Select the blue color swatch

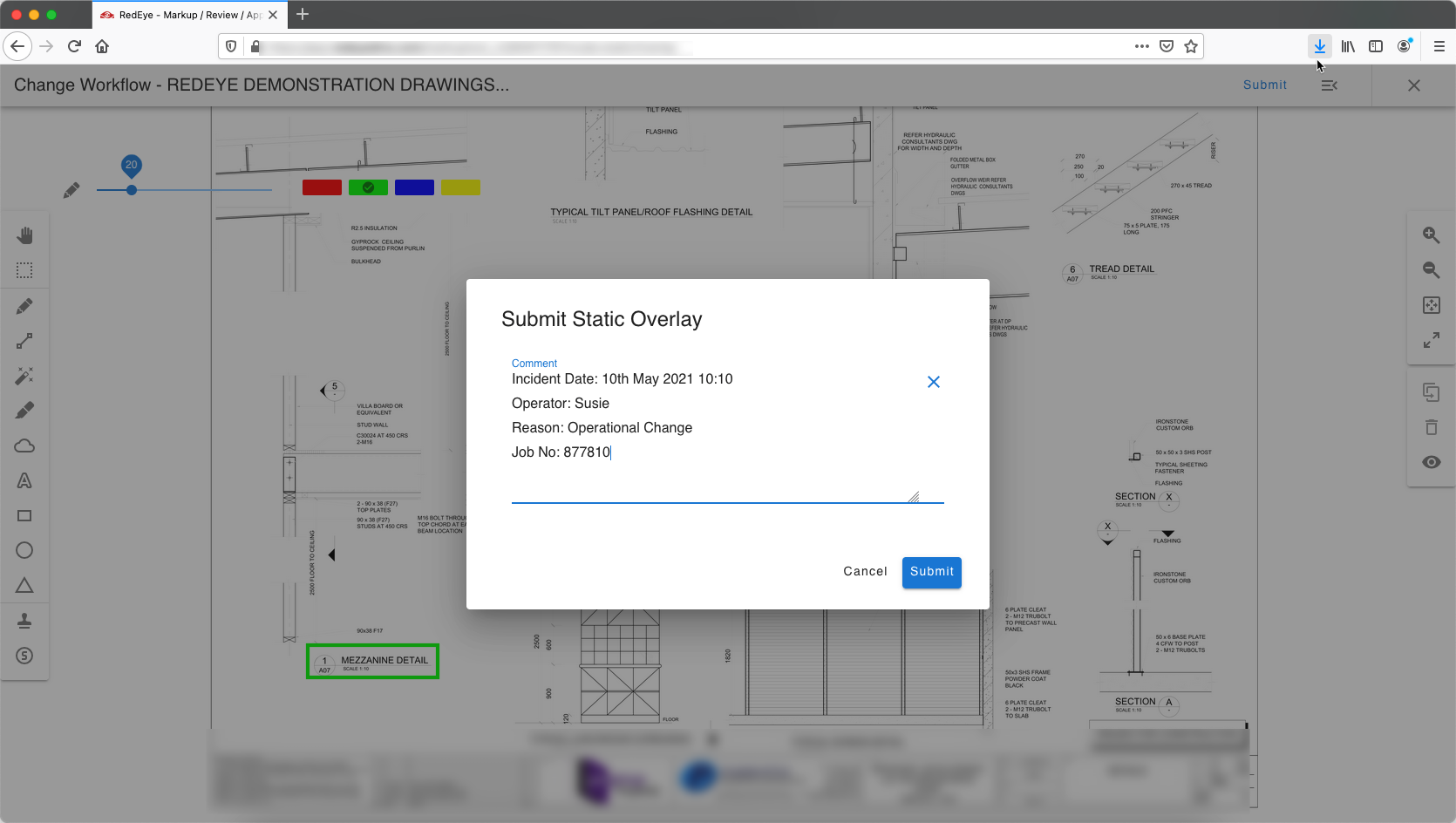[414, 187]
